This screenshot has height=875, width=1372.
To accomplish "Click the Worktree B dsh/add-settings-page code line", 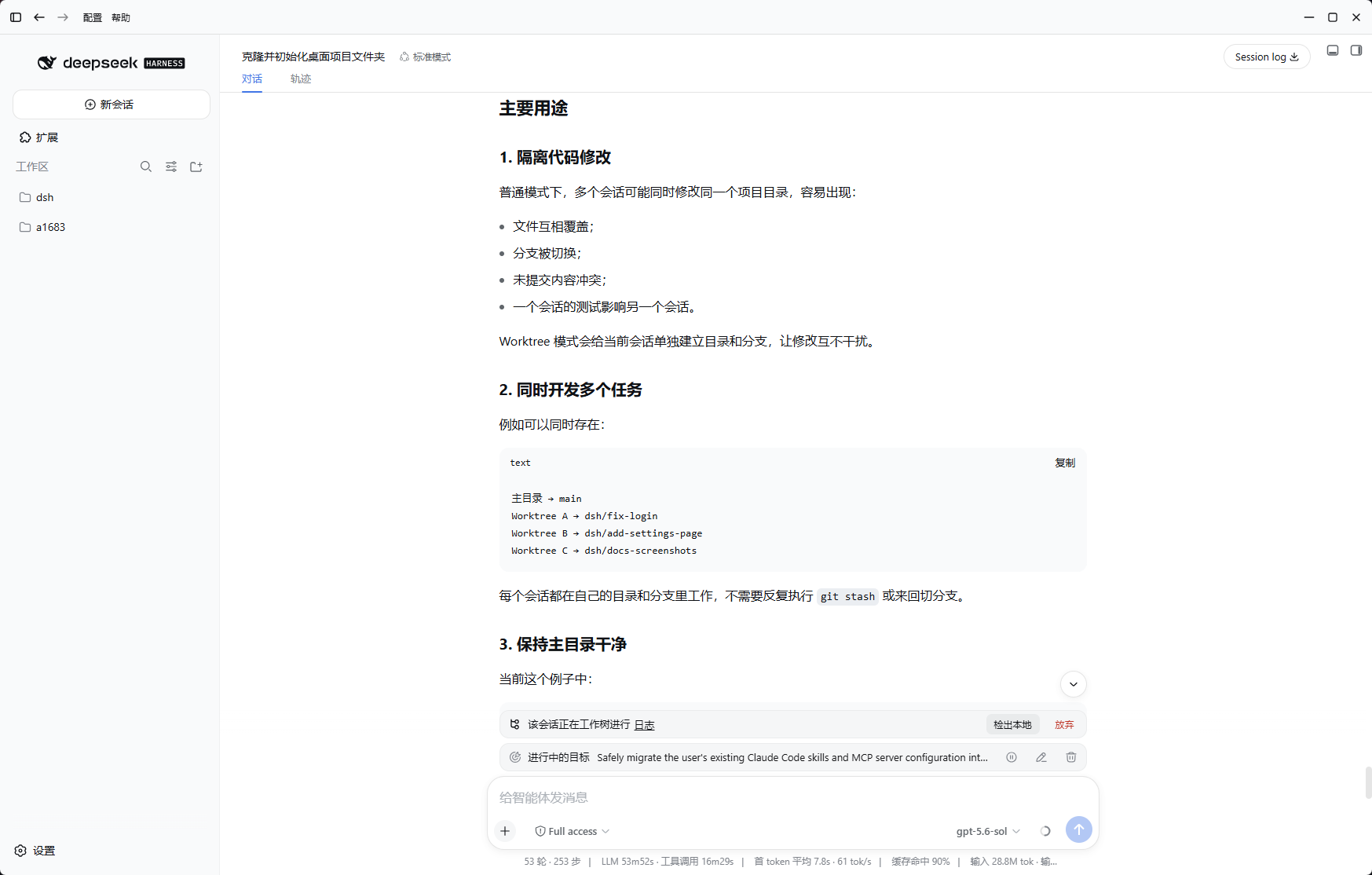I will (606, 533).
